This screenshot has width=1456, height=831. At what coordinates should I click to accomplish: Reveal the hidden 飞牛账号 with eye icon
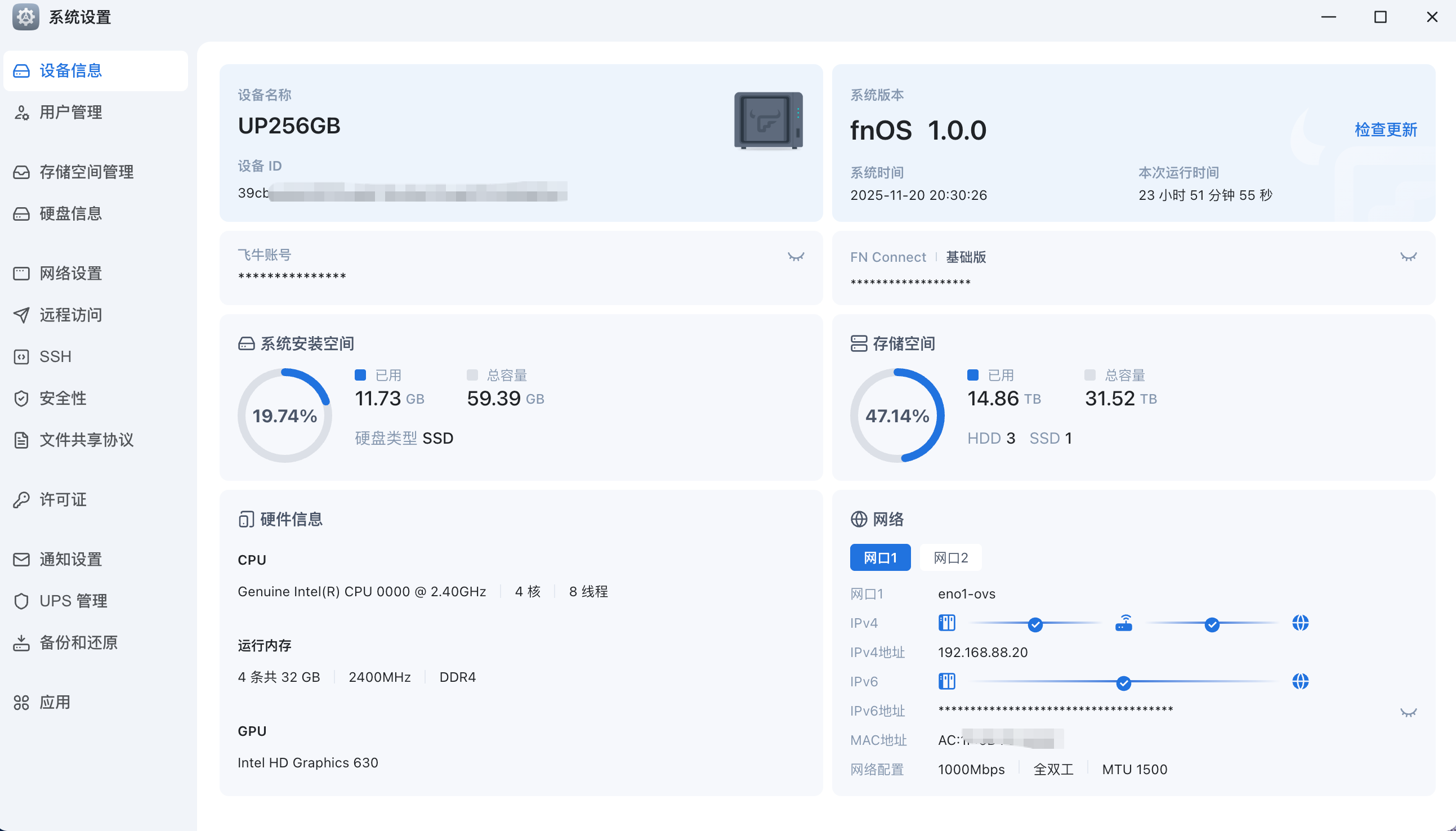point(796,257)
